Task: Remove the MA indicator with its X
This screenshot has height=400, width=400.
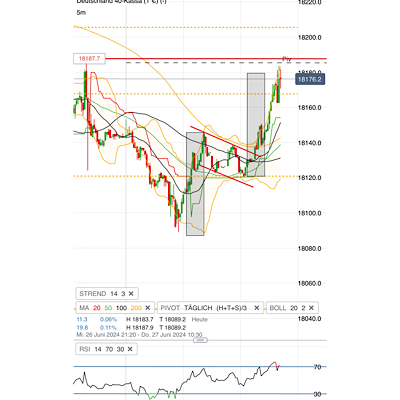Action: (148, 308)
